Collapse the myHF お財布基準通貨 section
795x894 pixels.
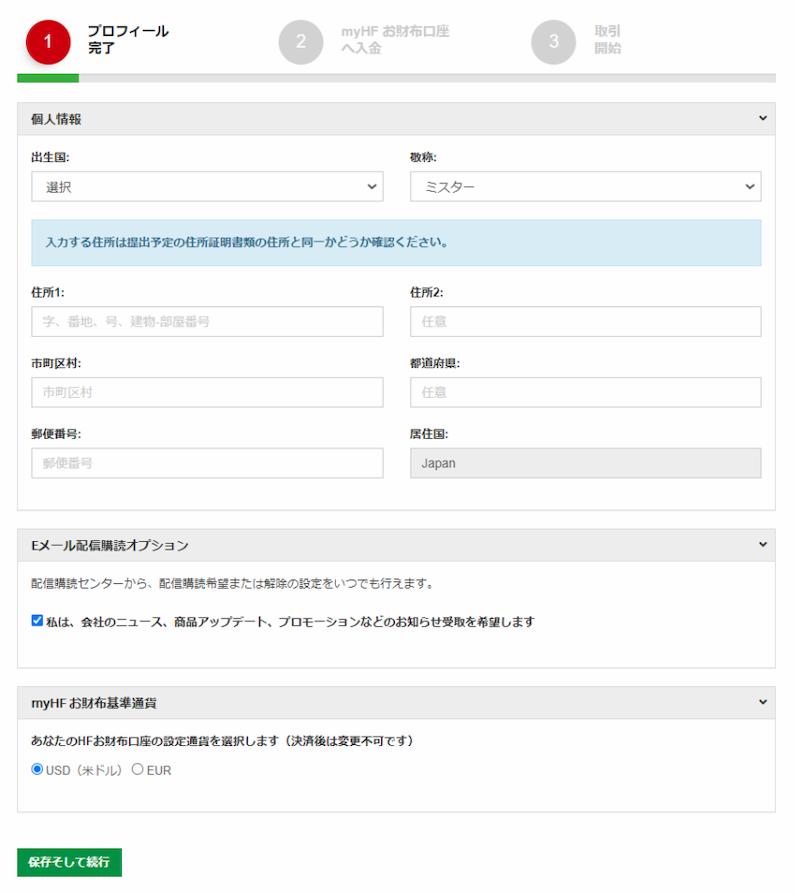[762, 703]
